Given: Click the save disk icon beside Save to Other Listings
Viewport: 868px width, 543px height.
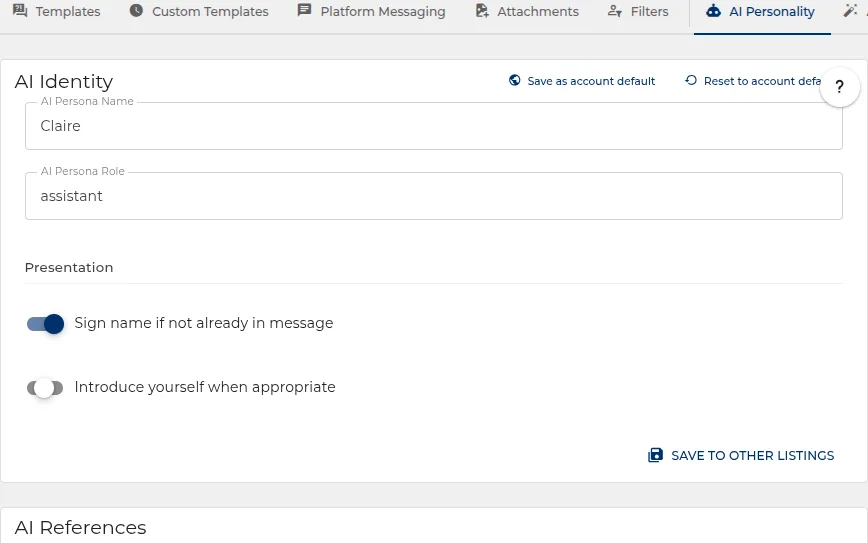Looking at the screenshot, I should pos(655,455).
